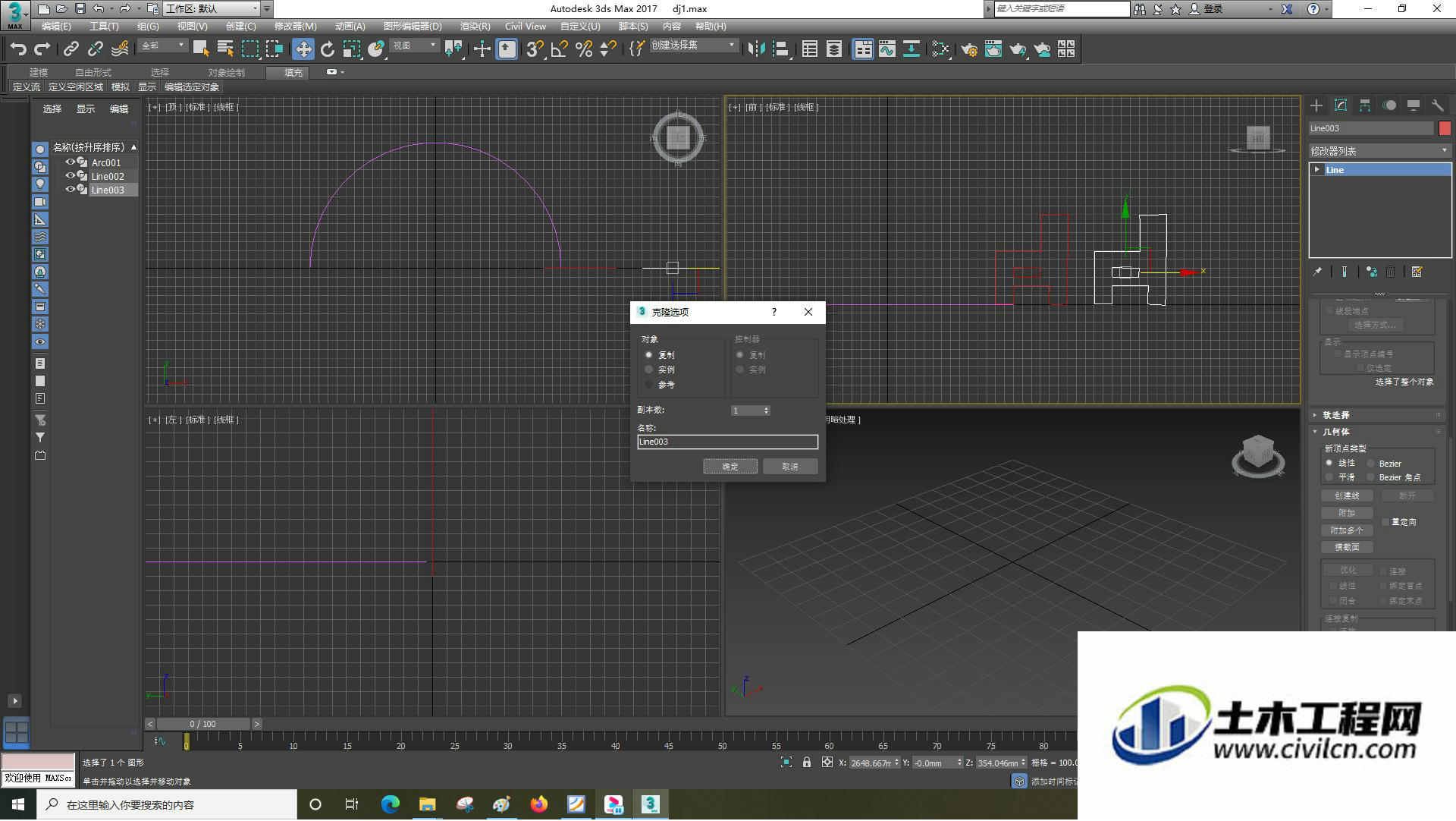Screen dimensions: 1456x821
Task: Open the 修改器列表 dropdown
Action: click(1379, 151)
